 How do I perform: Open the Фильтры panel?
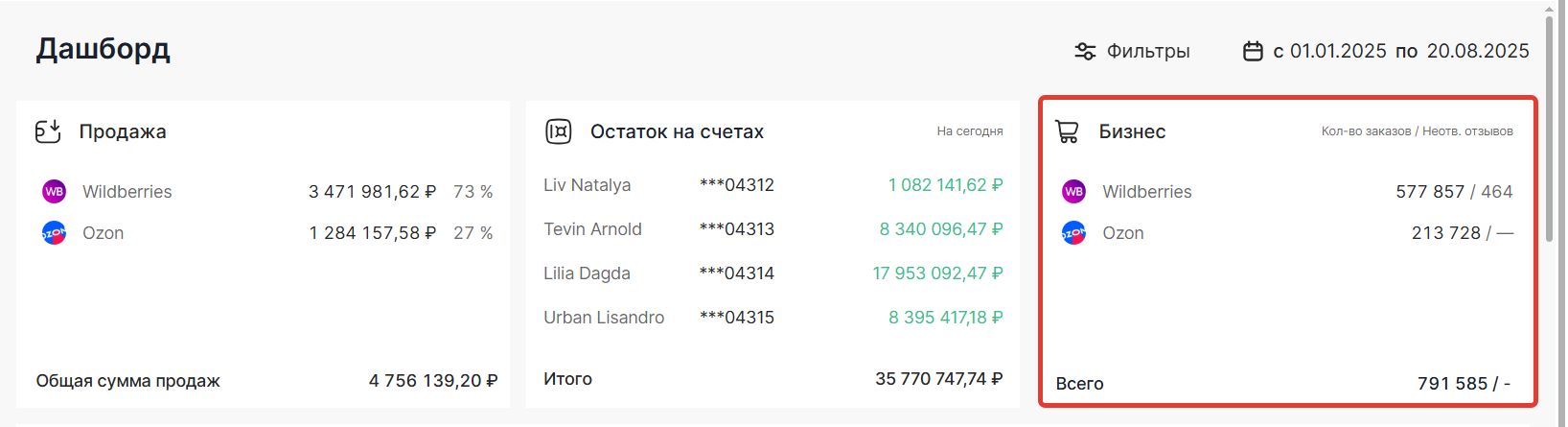[x=1147, y=51]
